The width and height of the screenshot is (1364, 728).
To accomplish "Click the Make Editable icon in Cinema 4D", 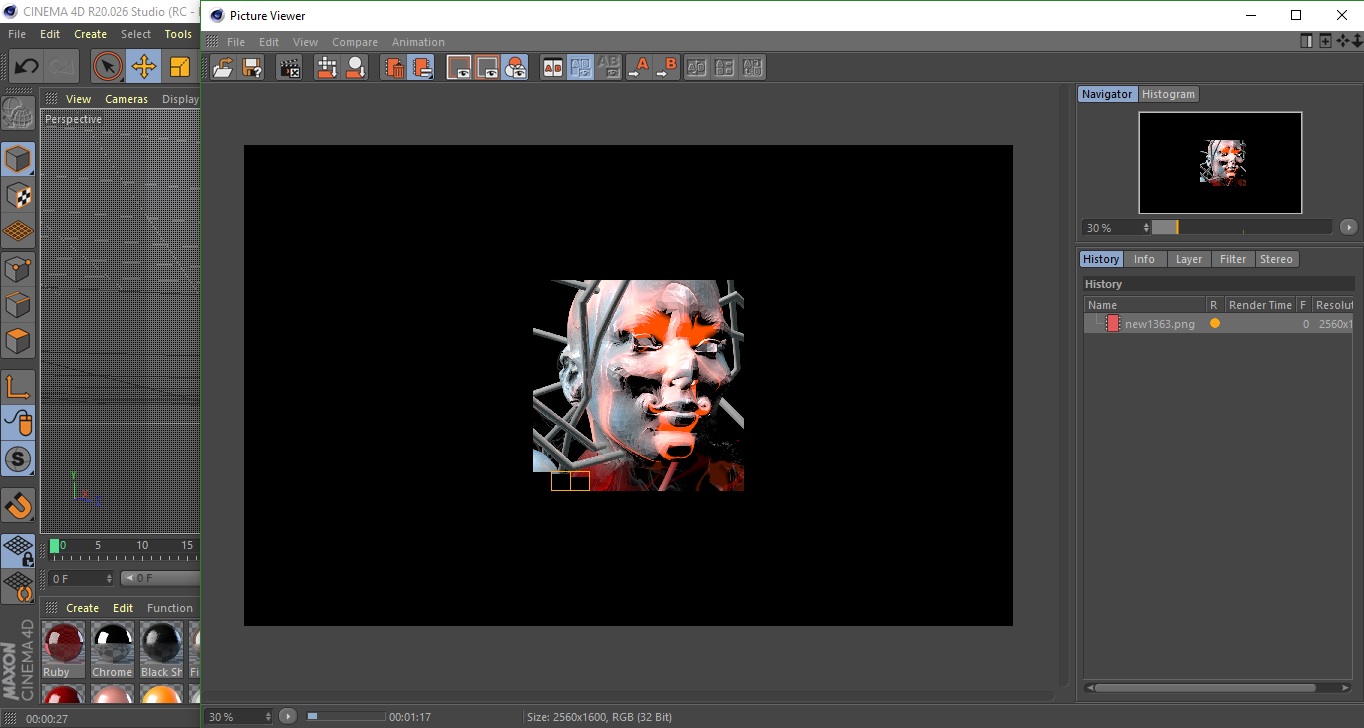I will point(18,115).
